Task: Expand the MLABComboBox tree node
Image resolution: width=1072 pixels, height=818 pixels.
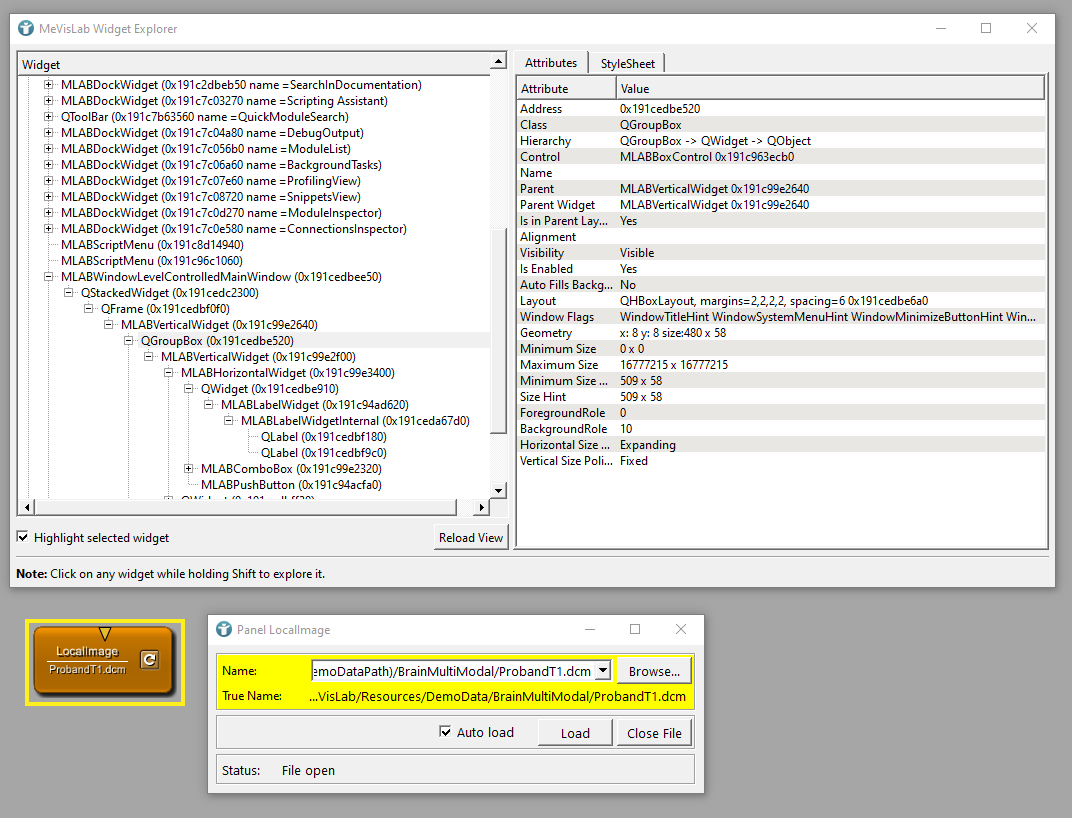Action: pyautogui.click(x=189, y=469)
